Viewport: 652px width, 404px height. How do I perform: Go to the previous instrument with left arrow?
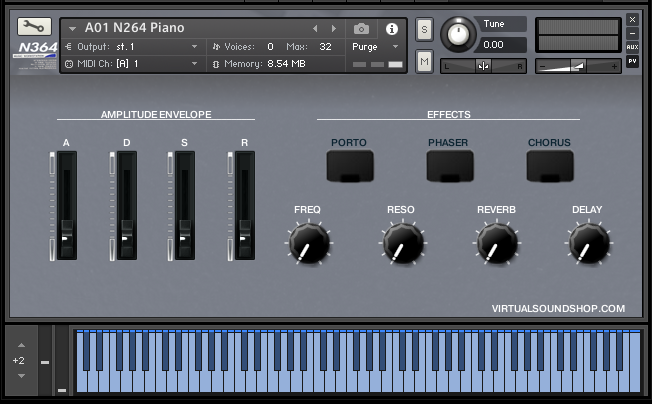tap(316, 29)
